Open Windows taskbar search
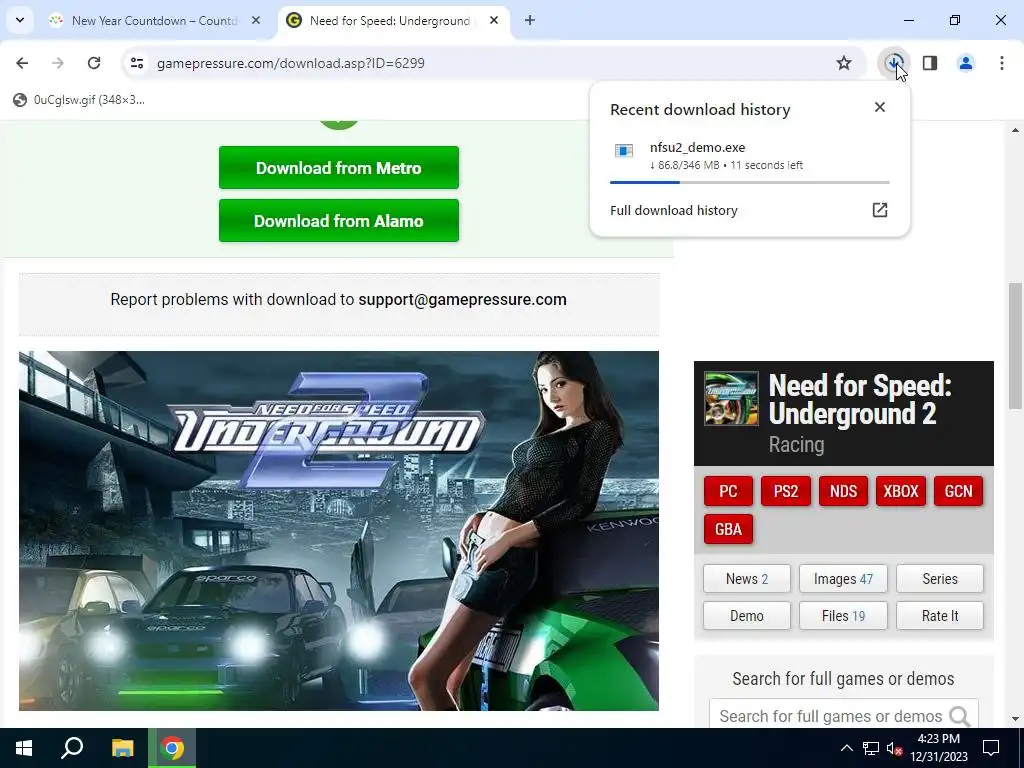 (x=72, y=748)
